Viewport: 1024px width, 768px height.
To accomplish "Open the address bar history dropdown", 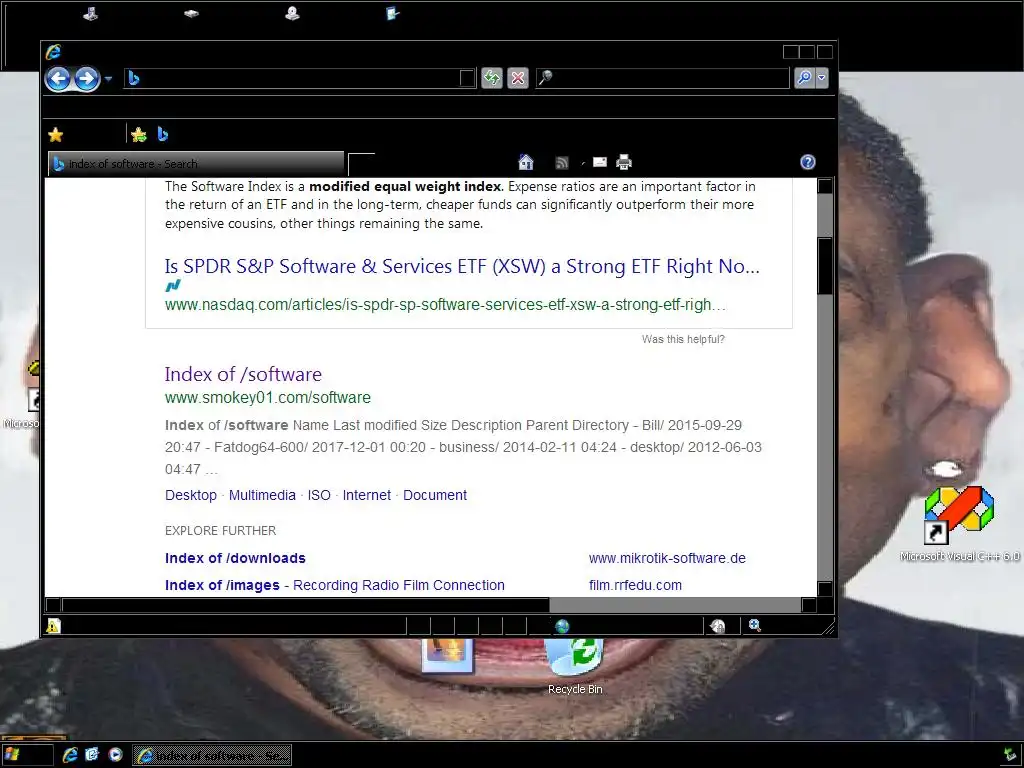I will [468, 78].
